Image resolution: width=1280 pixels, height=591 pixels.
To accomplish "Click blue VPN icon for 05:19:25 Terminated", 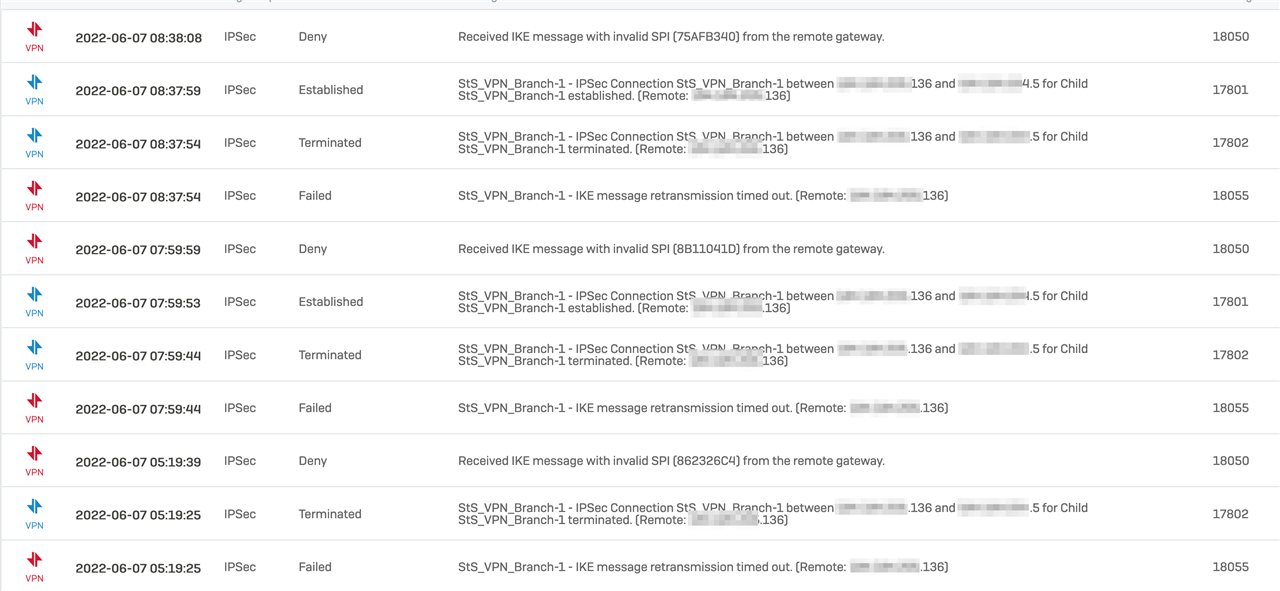I will pyautogui.click(x=35, y=513).
